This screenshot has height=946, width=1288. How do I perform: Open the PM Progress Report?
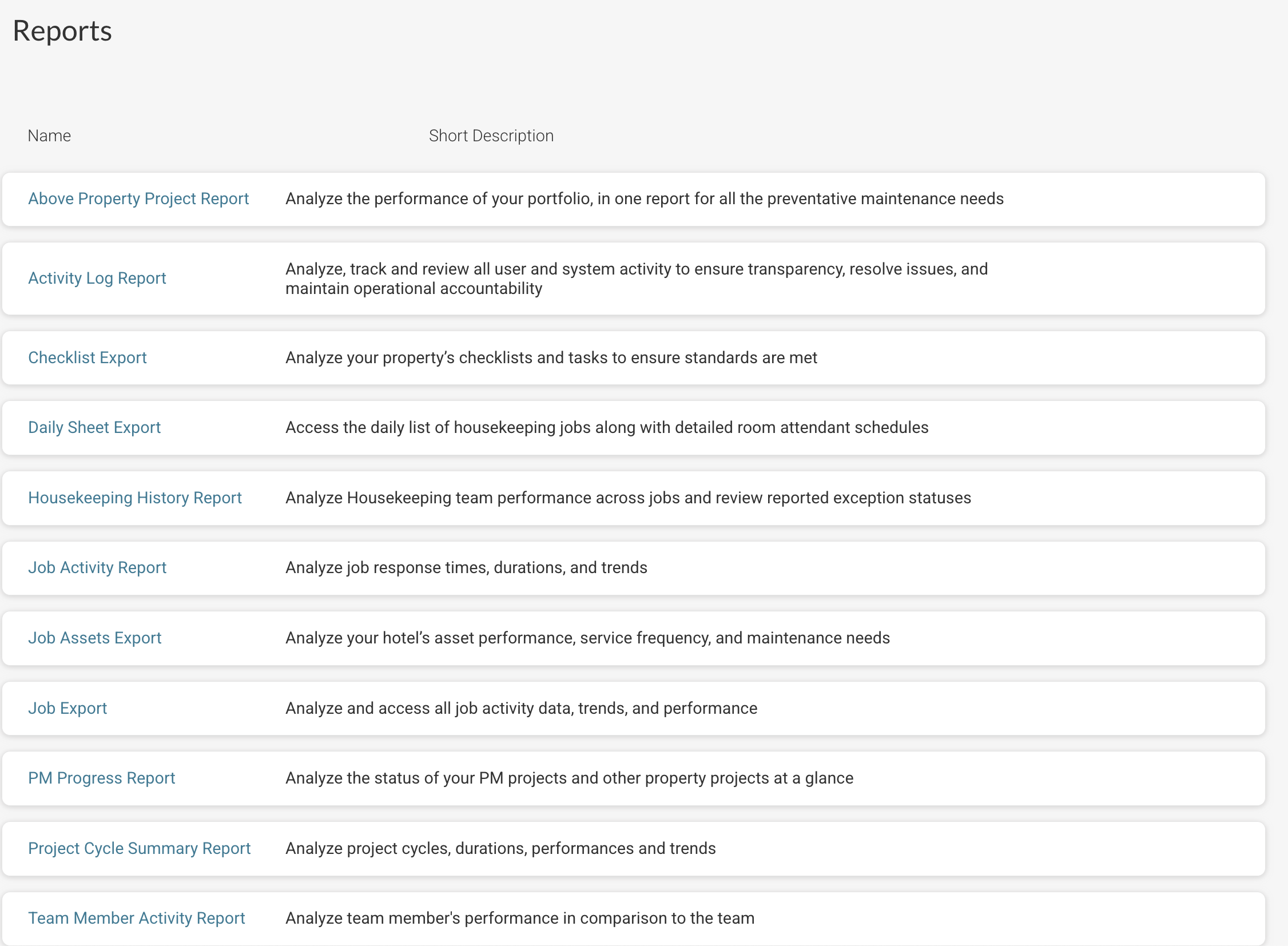[x=102, y=778]
